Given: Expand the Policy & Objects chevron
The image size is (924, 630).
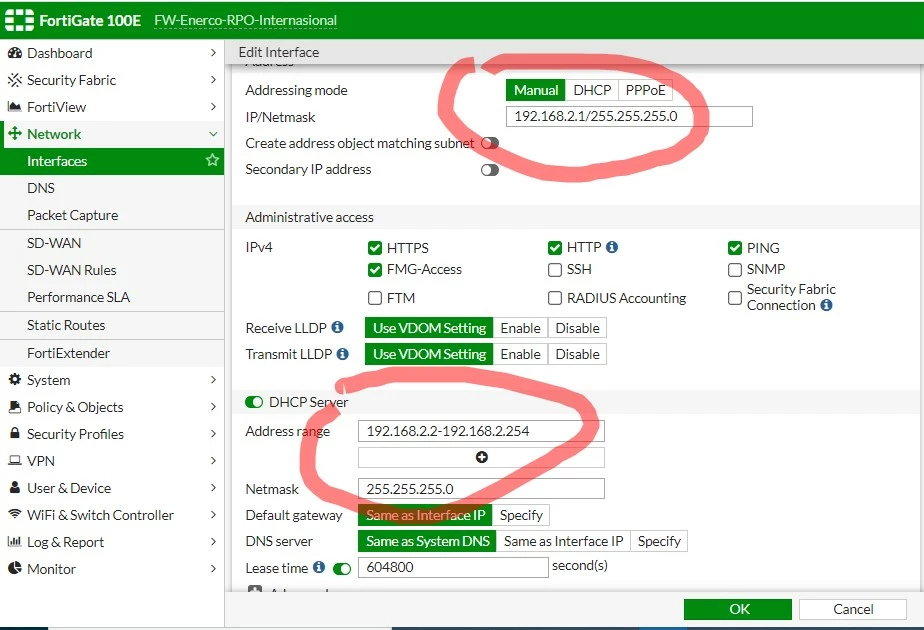Looking at the screenshot, I should (x=213, y=407).
